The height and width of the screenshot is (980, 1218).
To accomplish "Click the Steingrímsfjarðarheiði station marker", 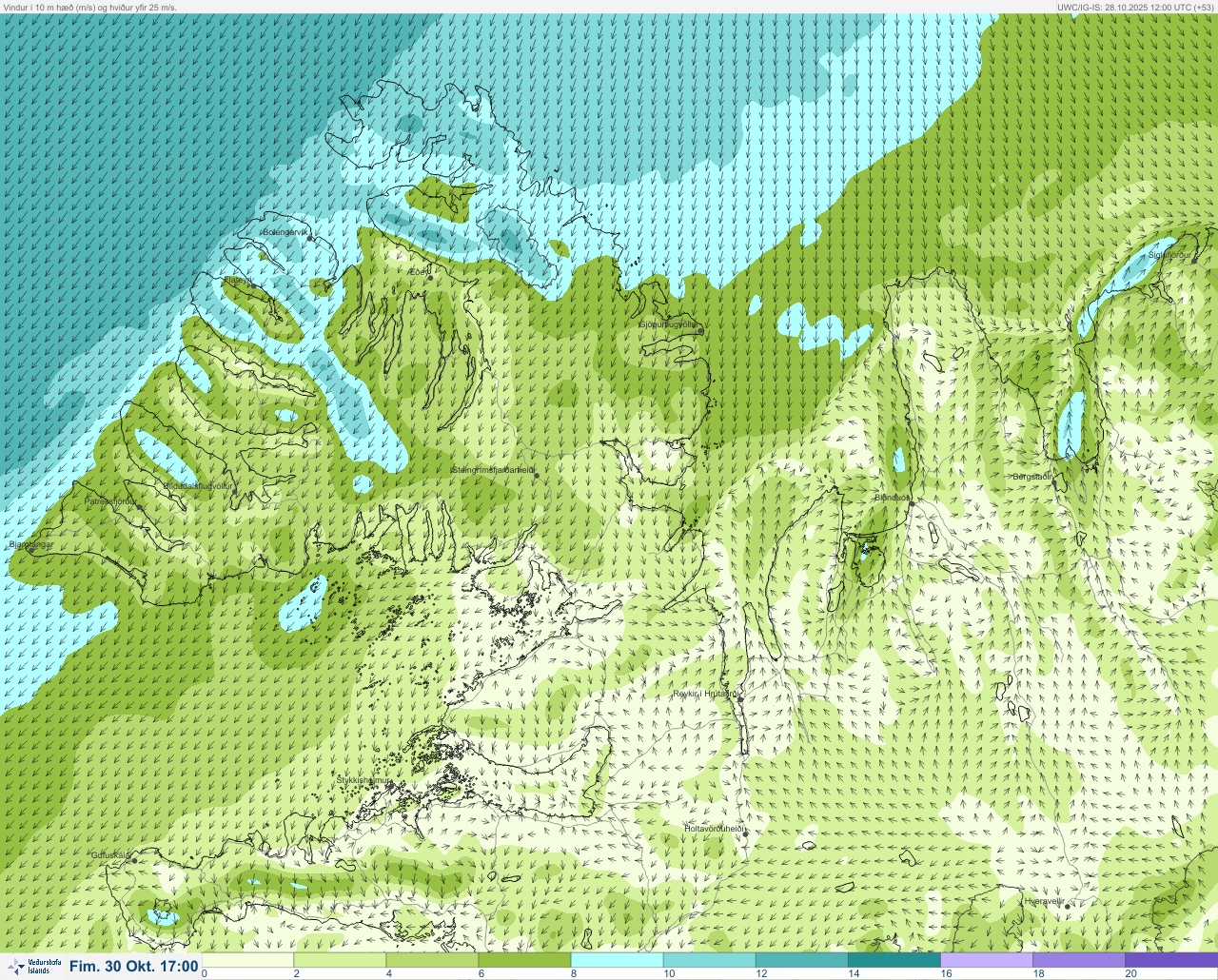I will tap(536, 475).
